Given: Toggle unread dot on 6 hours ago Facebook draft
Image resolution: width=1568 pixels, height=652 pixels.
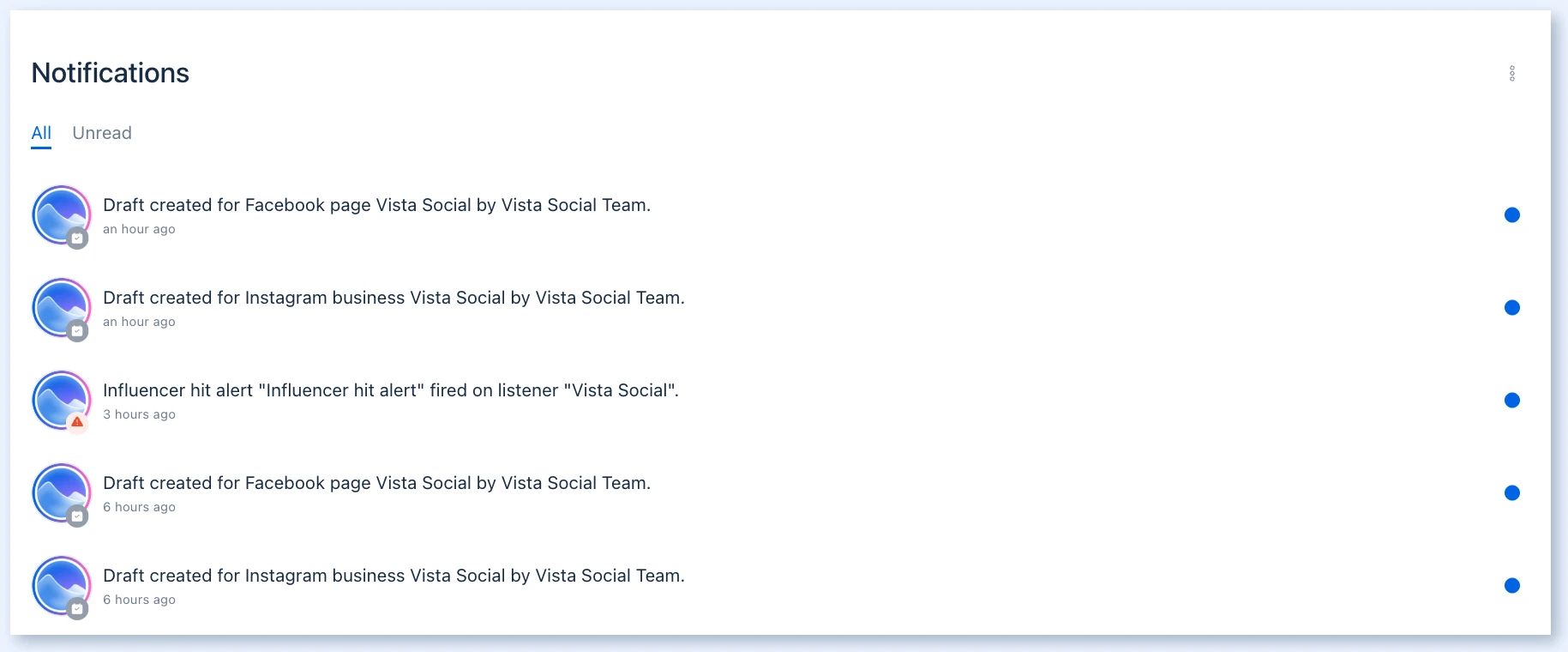Looking at the screenshot, I should [1512, 493].
